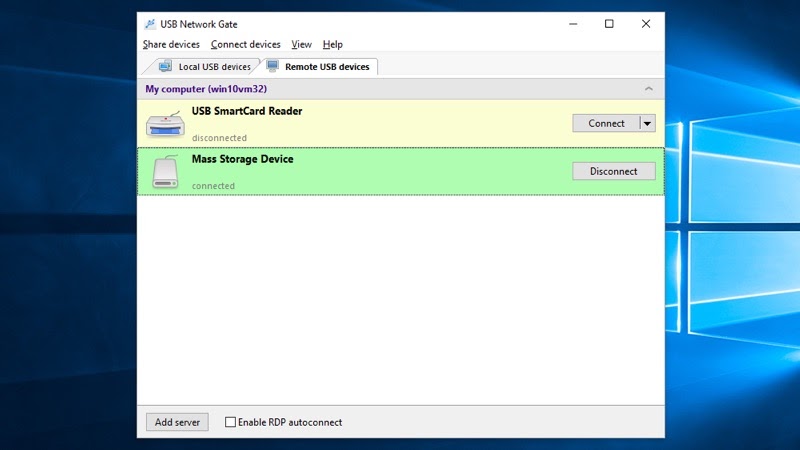Open the Share devices menu
Image resolution: width=800 pixels, height=450 pixels.
pyautogui.click(x=171, y=44)
